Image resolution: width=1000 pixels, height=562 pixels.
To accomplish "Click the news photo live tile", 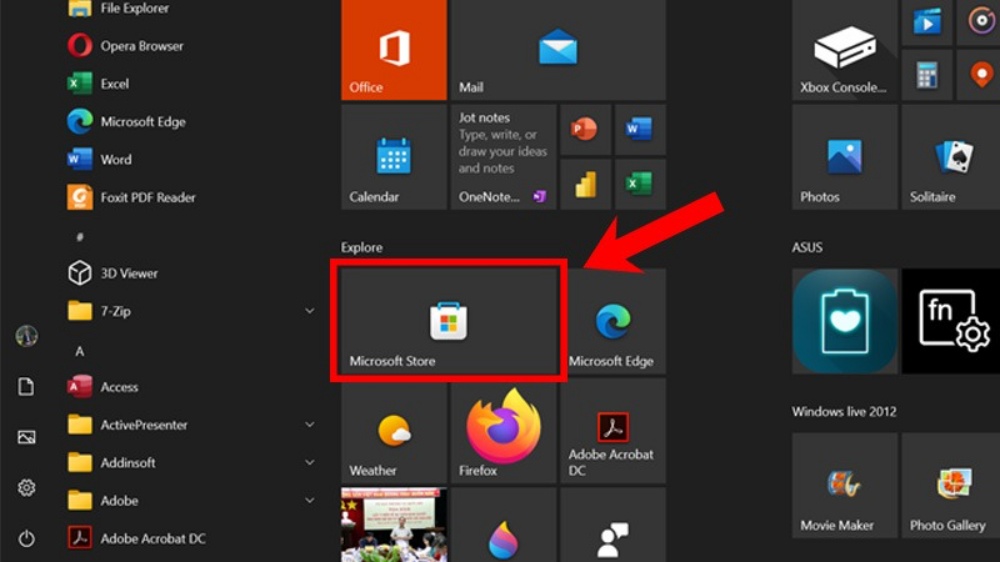I will pyautogui.click(x=393, y=525).
